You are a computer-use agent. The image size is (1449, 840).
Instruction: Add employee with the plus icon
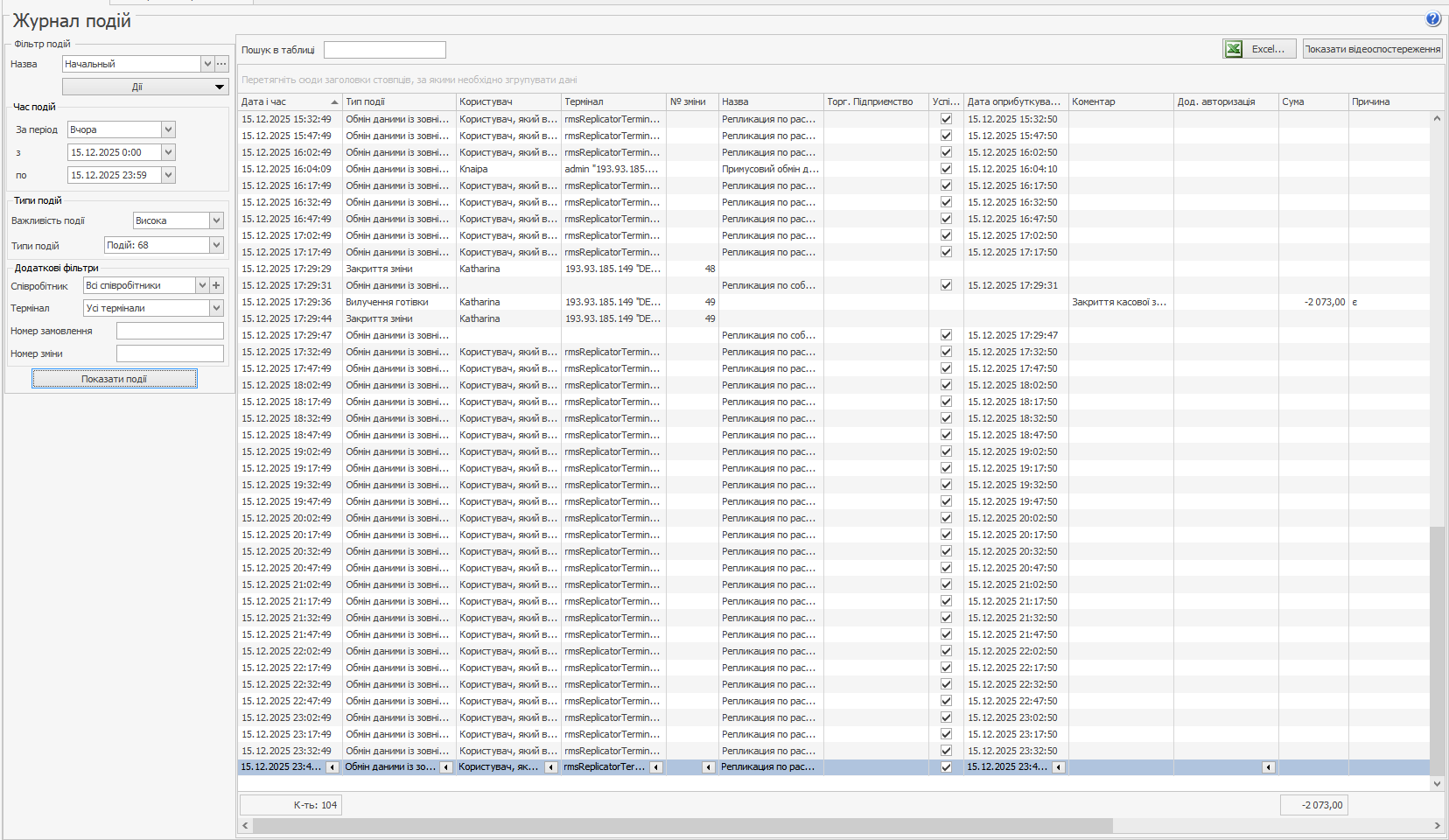point(216,285)
